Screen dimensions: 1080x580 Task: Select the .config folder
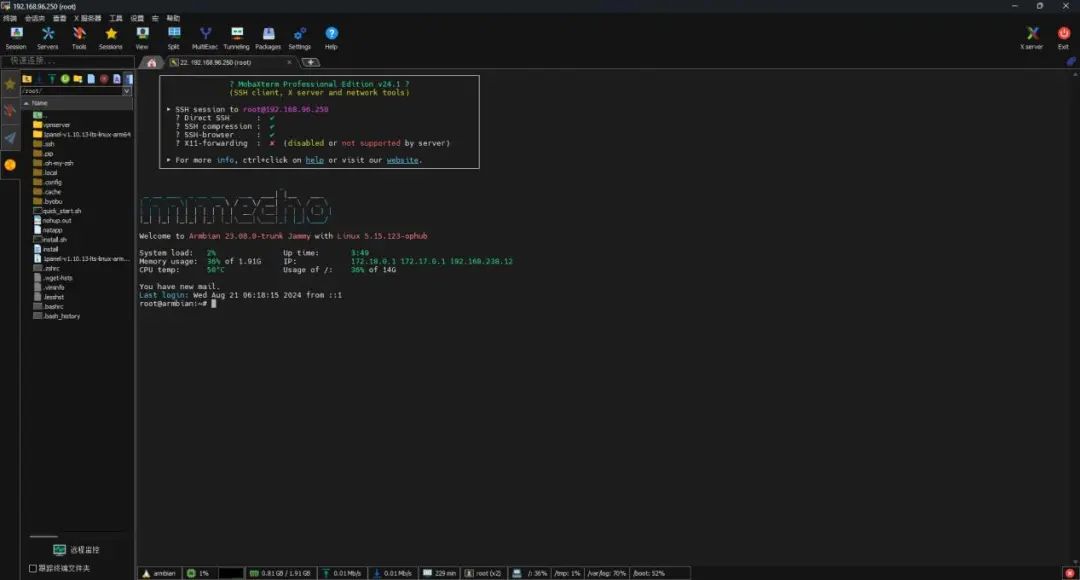click(x=48, y=183)
